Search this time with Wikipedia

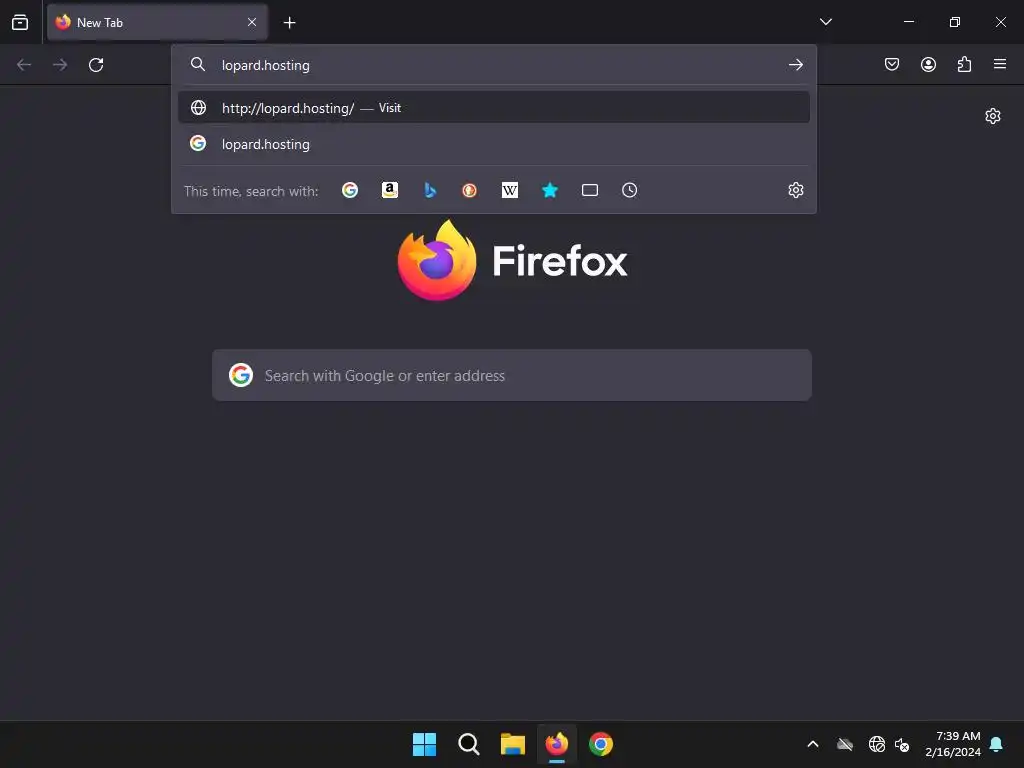(509, 190)
